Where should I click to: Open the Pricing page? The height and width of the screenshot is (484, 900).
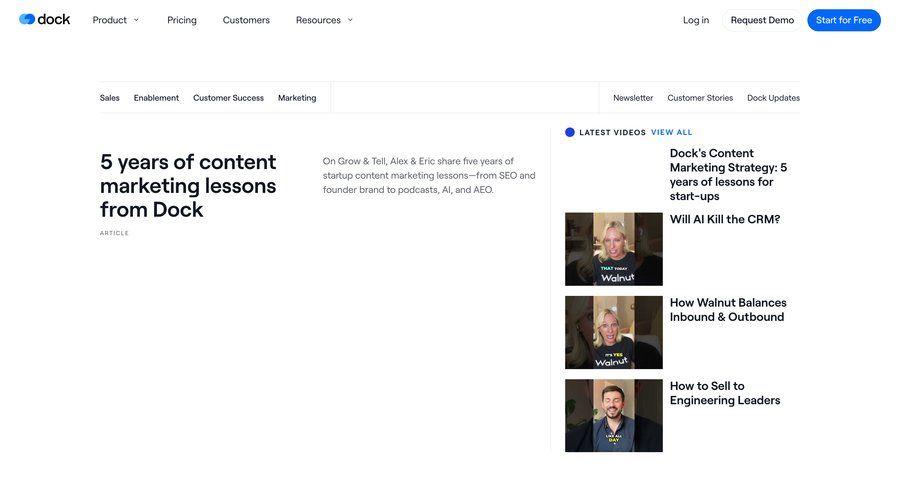pyautogui.click(x=181, y=20)
